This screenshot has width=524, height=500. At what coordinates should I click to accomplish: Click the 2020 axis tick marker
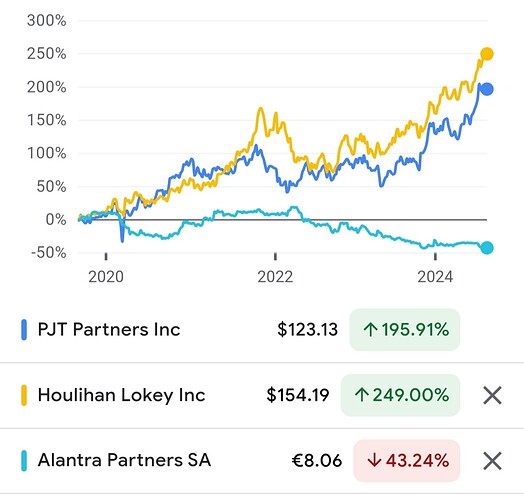click(x=106, y=256)
